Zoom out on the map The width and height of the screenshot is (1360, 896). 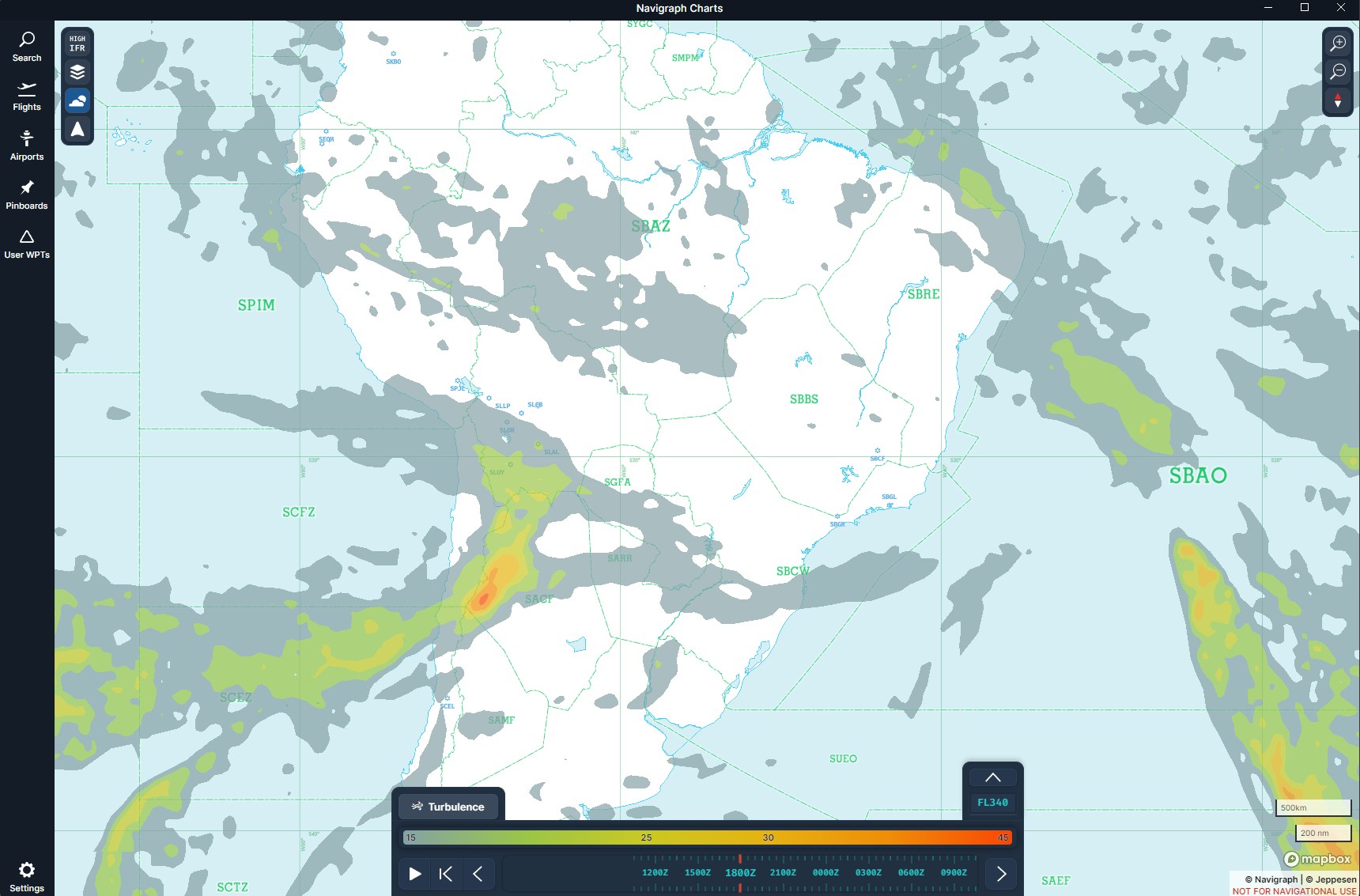tap(1337, 72)
